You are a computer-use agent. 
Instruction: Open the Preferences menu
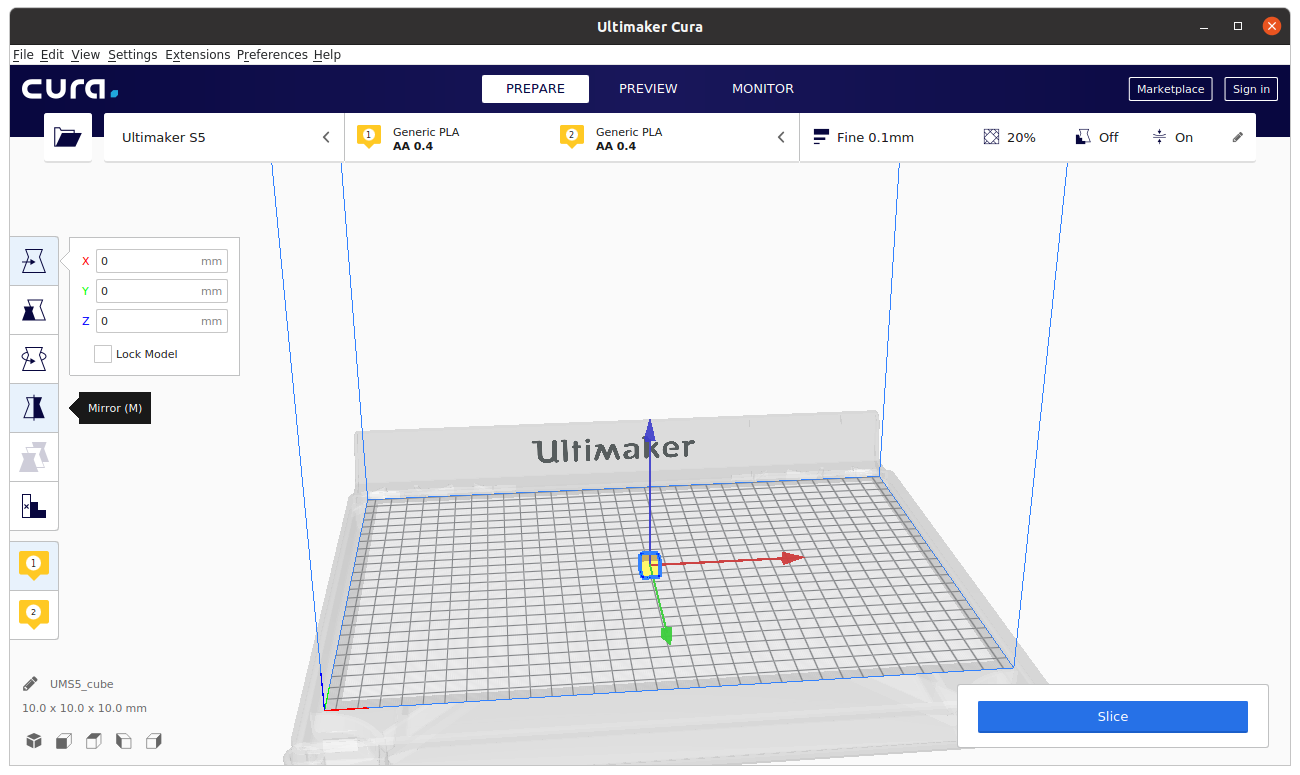click(272, 55)
